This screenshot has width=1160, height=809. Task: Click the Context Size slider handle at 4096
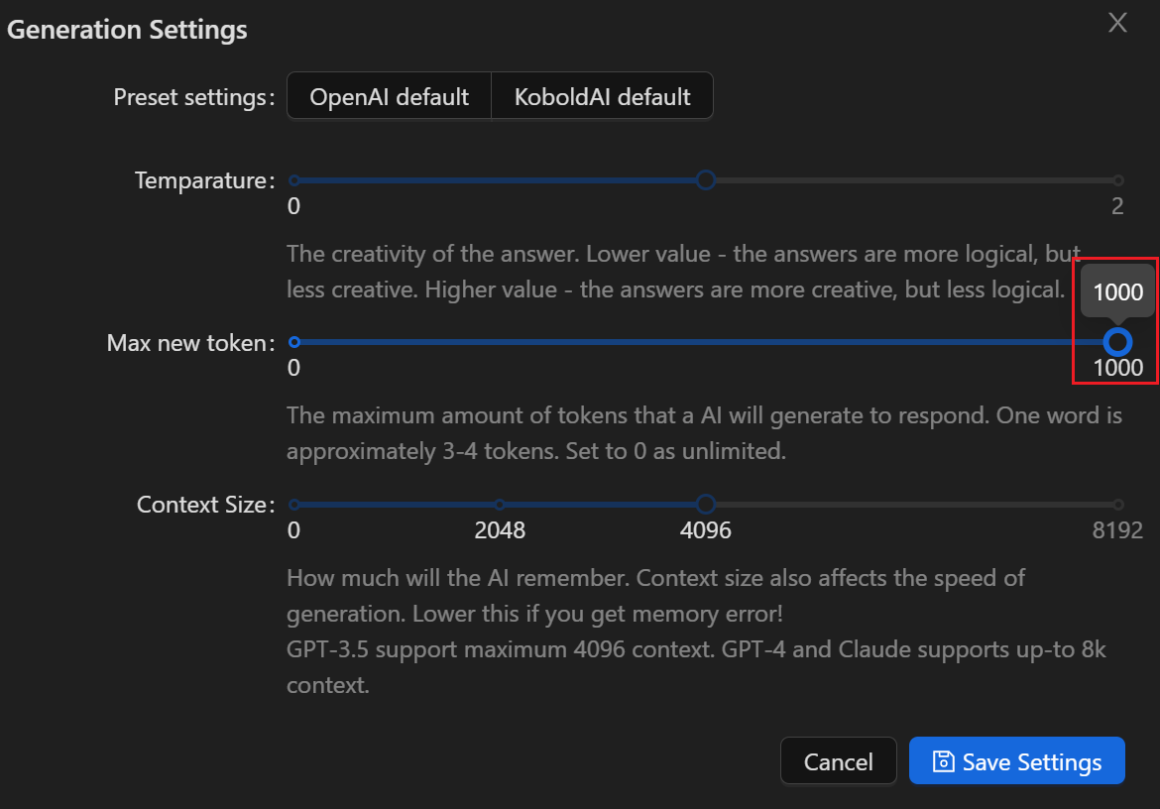pos(706,504)
